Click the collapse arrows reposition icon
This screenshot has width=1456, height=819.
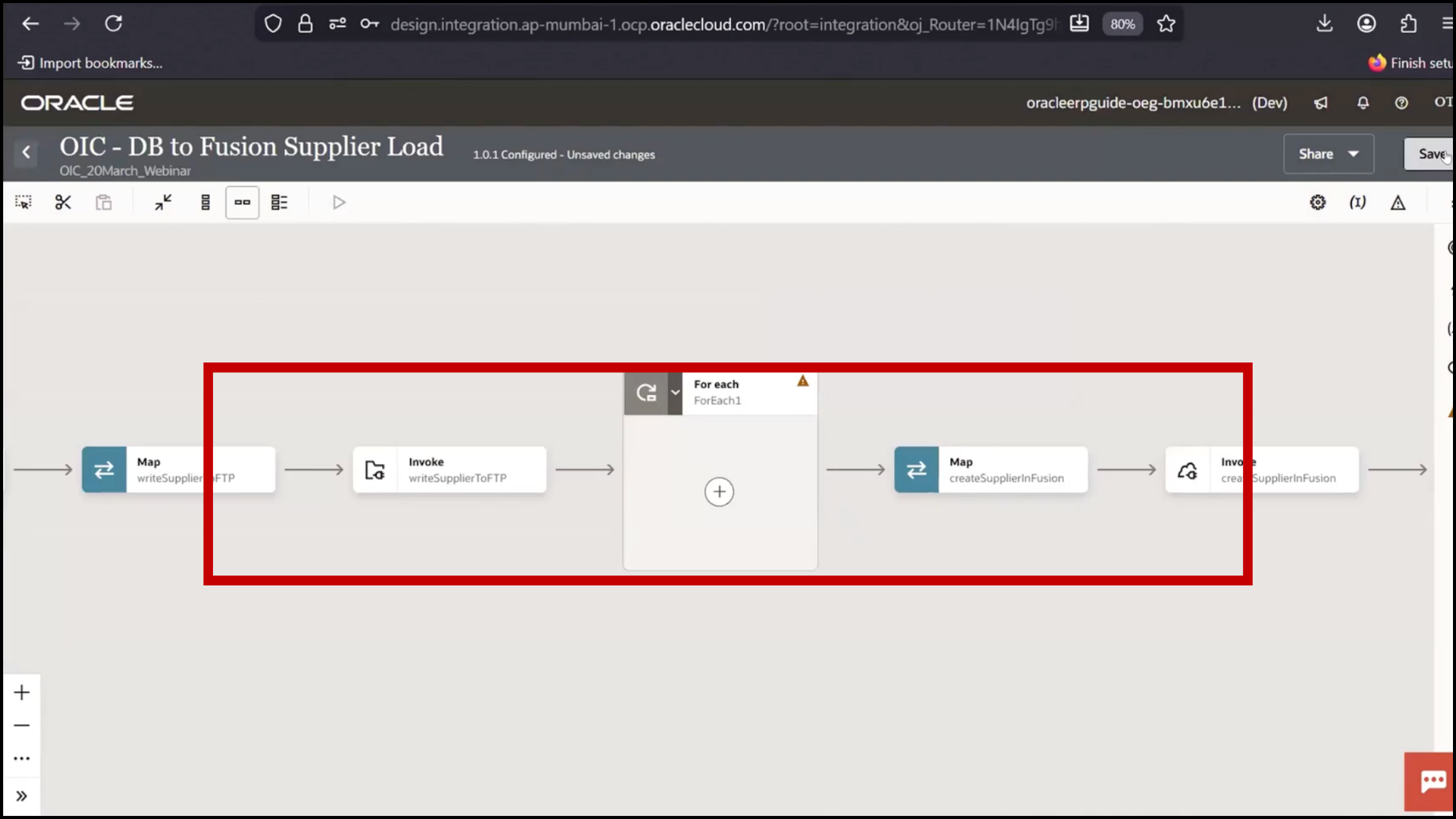(x=163, y=202)
